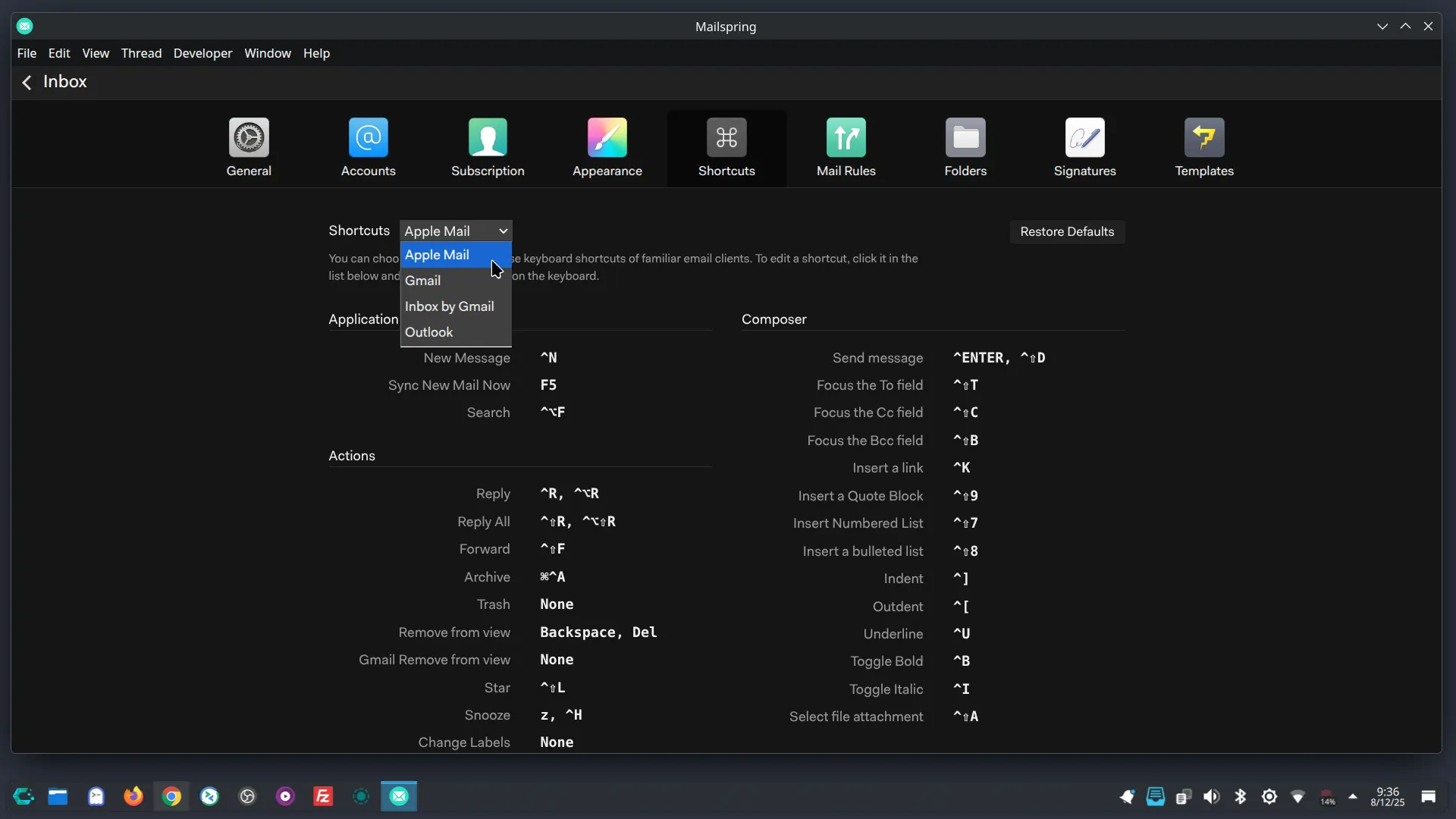The width and height of the screenshot is (1456, 819).
Task: Open the Appearance preferences icon
Action: [x=607, y=138]
